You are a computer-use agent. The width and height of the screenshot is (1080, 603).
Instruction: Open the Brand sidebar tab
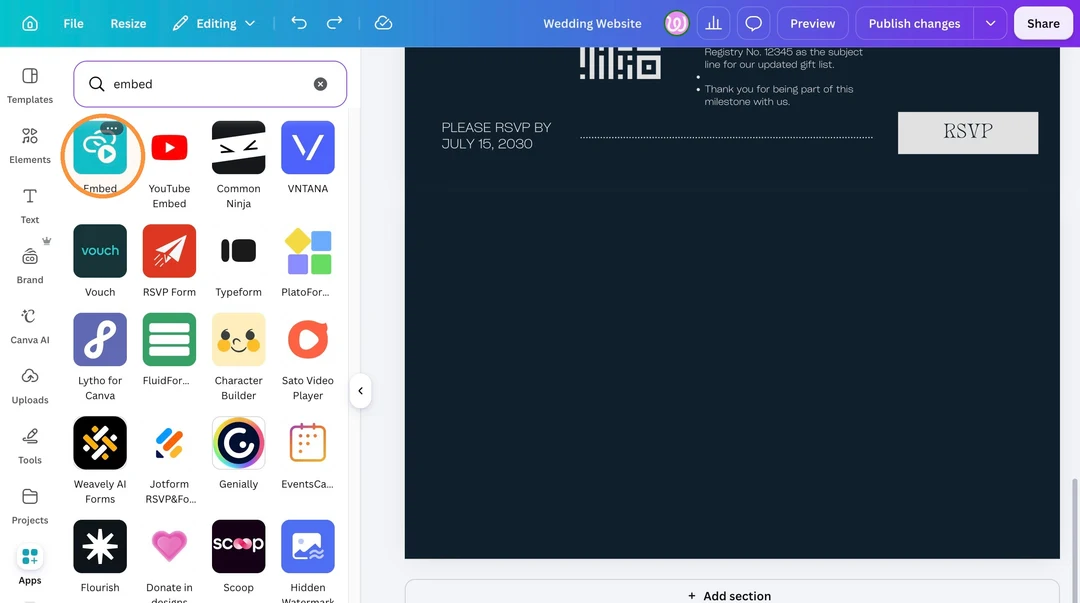pyautogui.click(x=30, y=266)
